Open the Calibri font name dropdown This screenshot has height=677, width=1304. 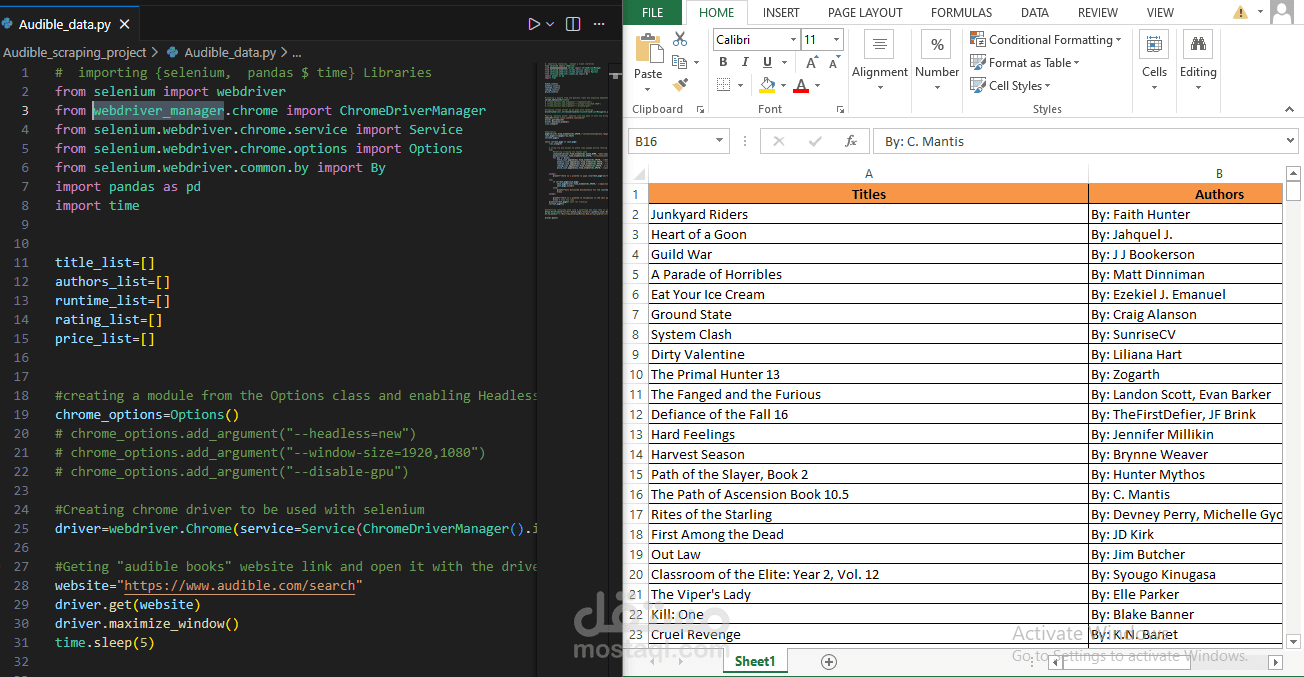point(793,40)
